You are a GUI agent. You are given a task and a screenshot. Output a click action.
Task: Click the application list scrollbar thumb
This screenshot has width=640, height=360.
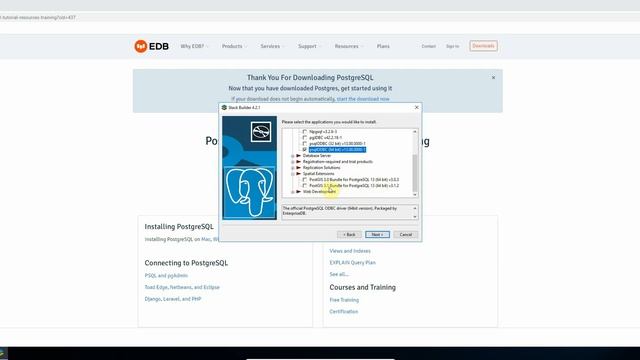click(x=415, y=173)
